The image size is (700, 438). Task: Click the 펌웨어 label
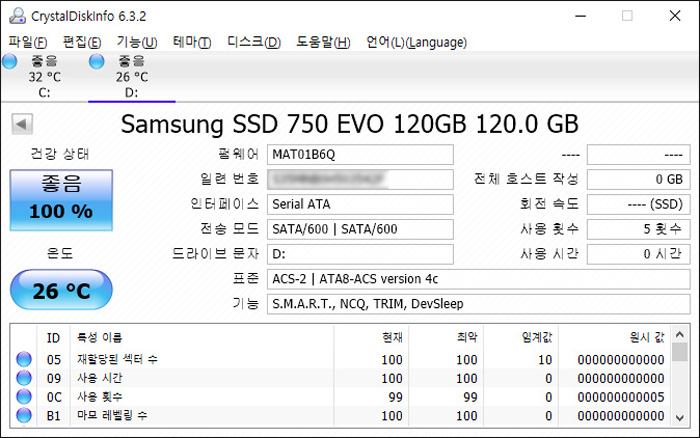point(238,154)
